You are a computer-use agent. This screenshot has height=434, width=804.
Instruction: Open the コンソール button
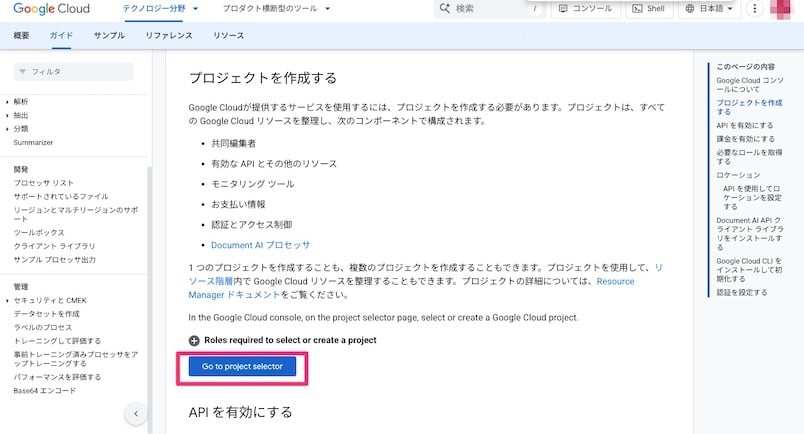[x=586, y=9]
